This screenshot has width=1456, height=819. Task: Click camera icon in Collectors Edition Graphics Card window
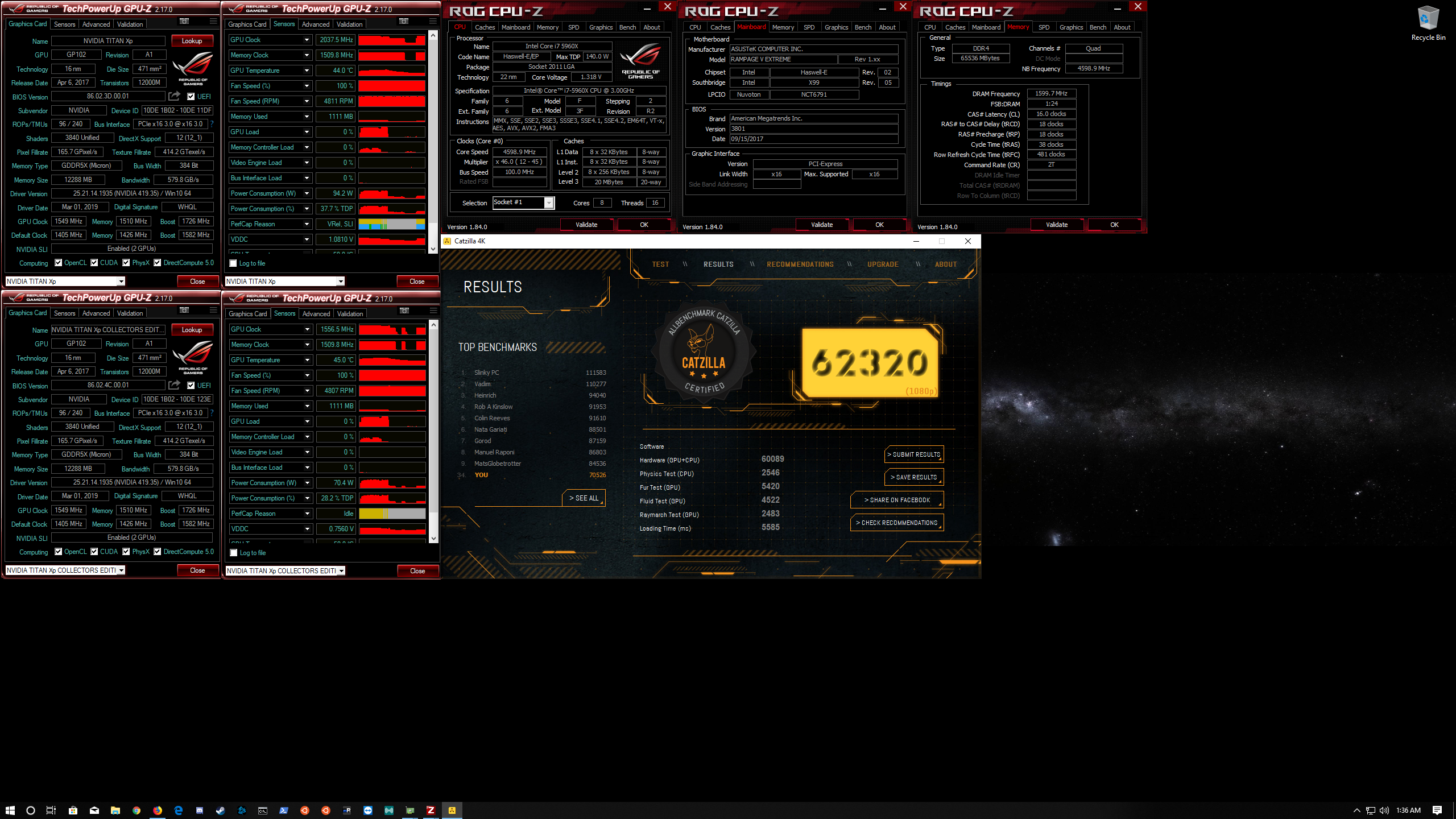184,311
